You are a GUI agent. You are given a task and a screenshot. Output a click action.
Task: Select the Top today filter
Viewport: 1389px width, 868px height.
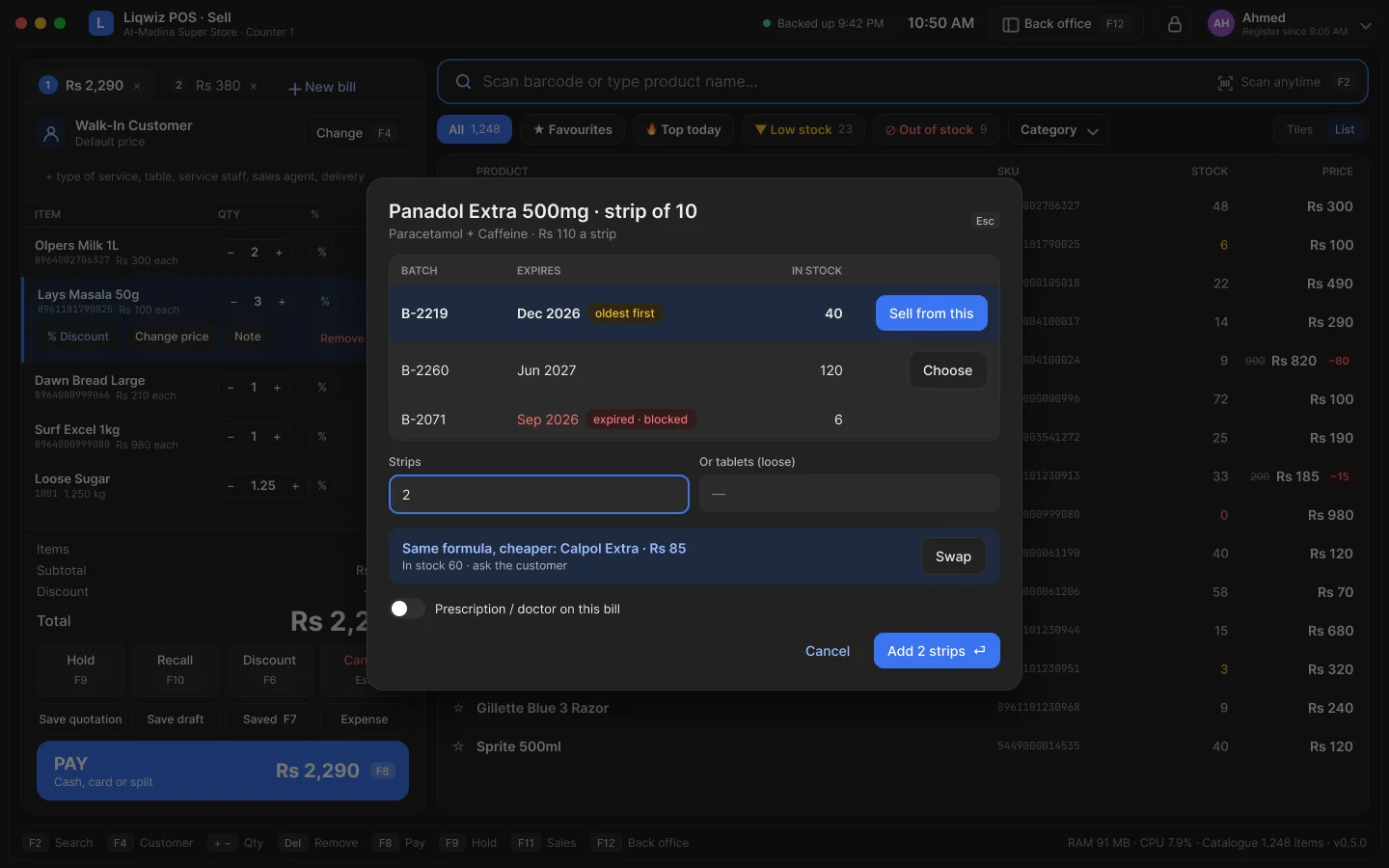[684, 130]
